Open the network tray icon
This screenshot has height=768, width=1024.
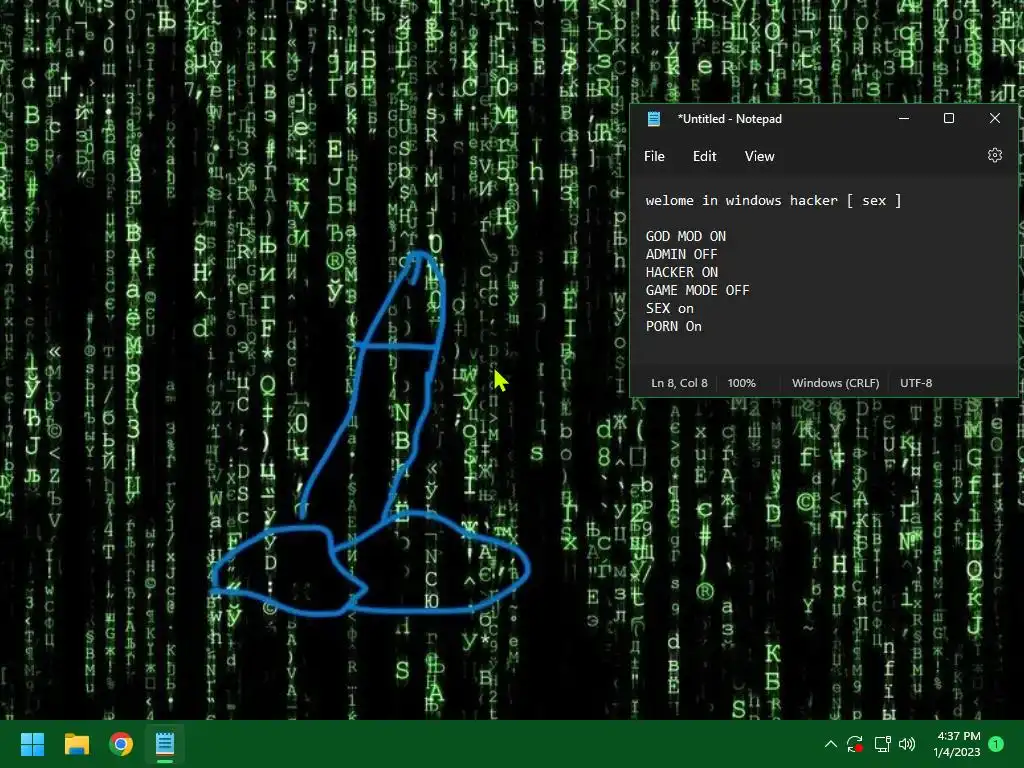click(x=882, y=744)
